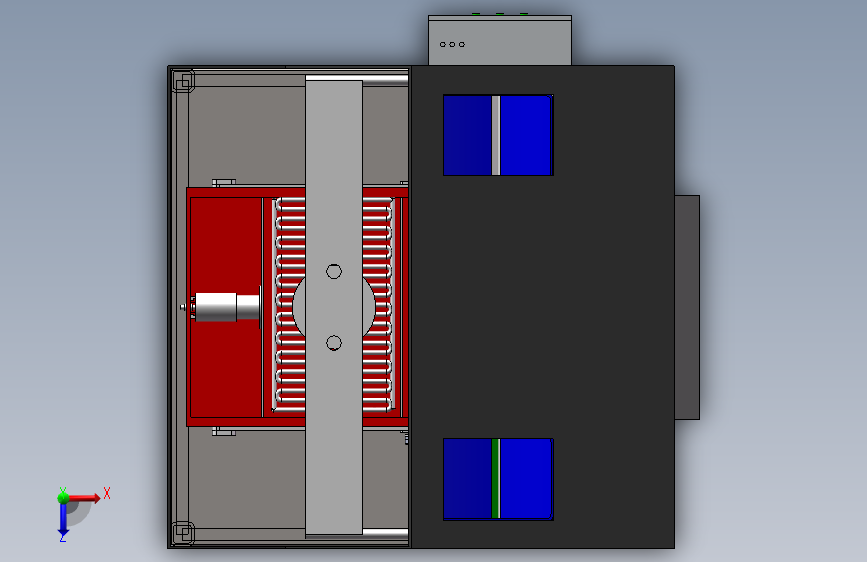Select the gray control box on top
The image size is (867, 562).
pyautogui.click(x=500, y=40)
